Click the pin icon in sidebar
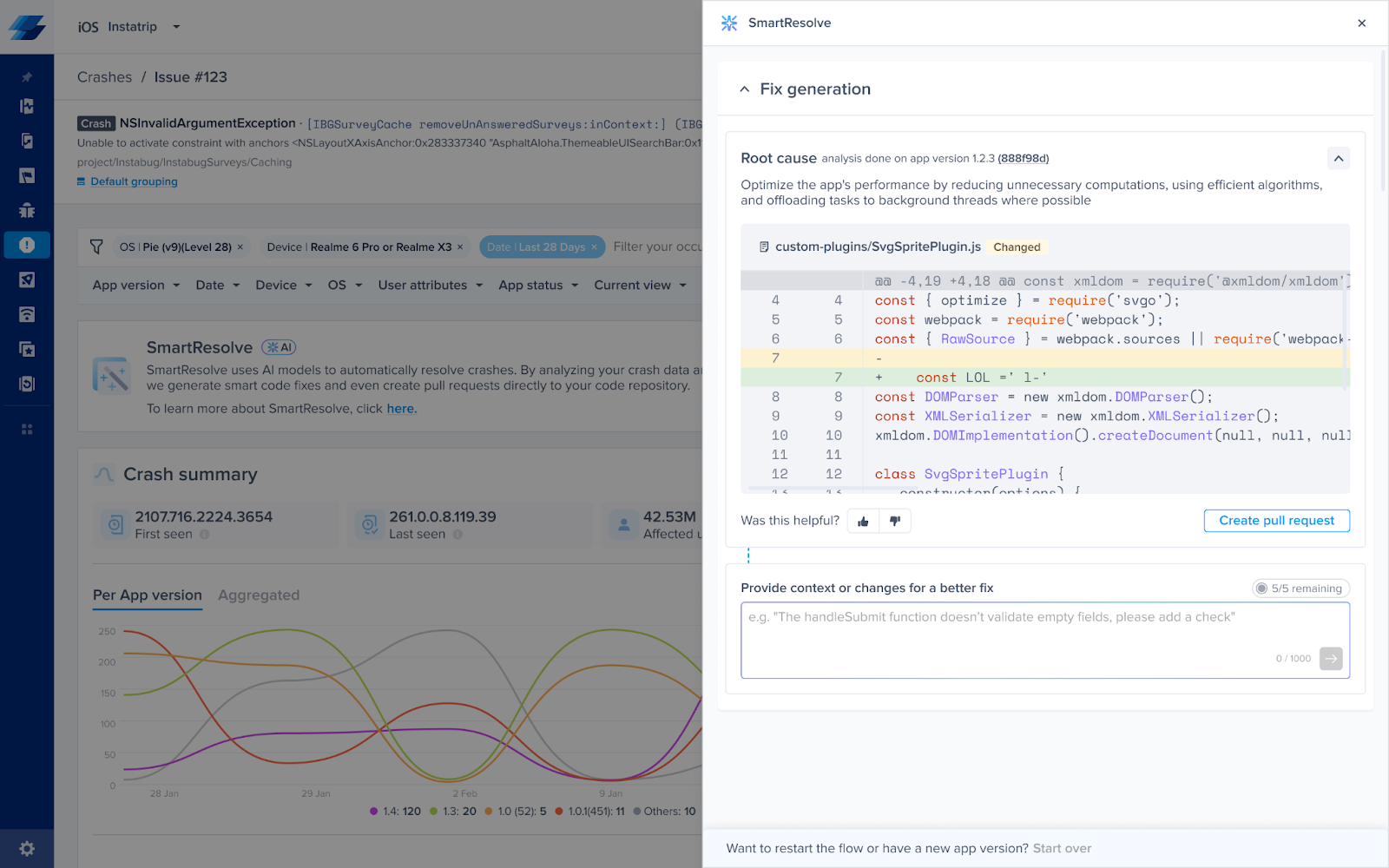 (27, 77)
